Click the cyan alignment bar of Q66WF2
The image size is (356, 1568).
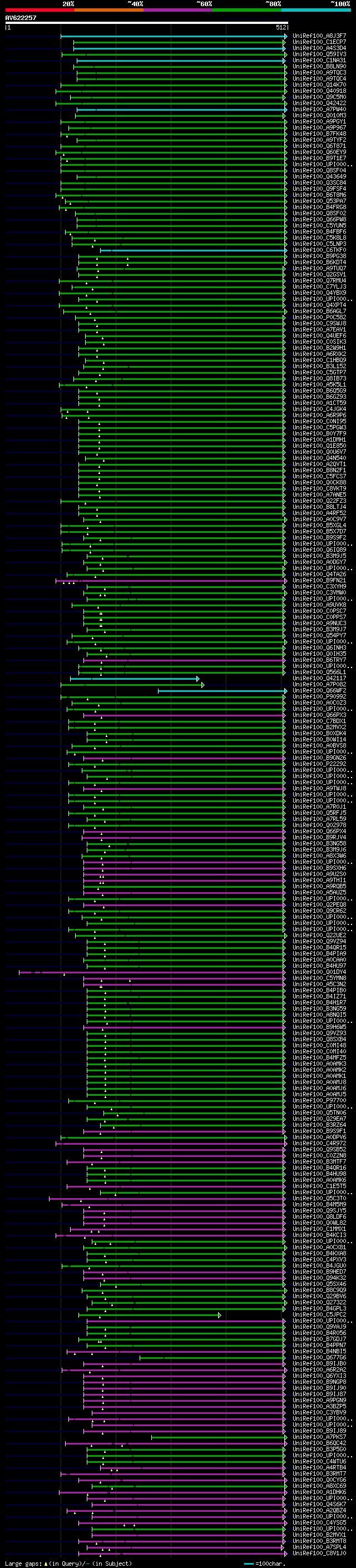[222, 691]
